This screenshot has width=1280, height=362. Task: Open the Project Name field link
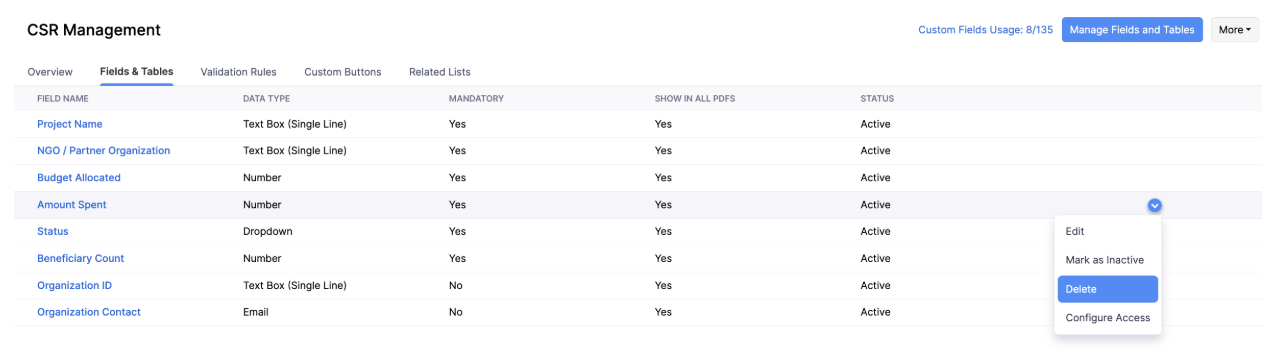coord(70,124)
